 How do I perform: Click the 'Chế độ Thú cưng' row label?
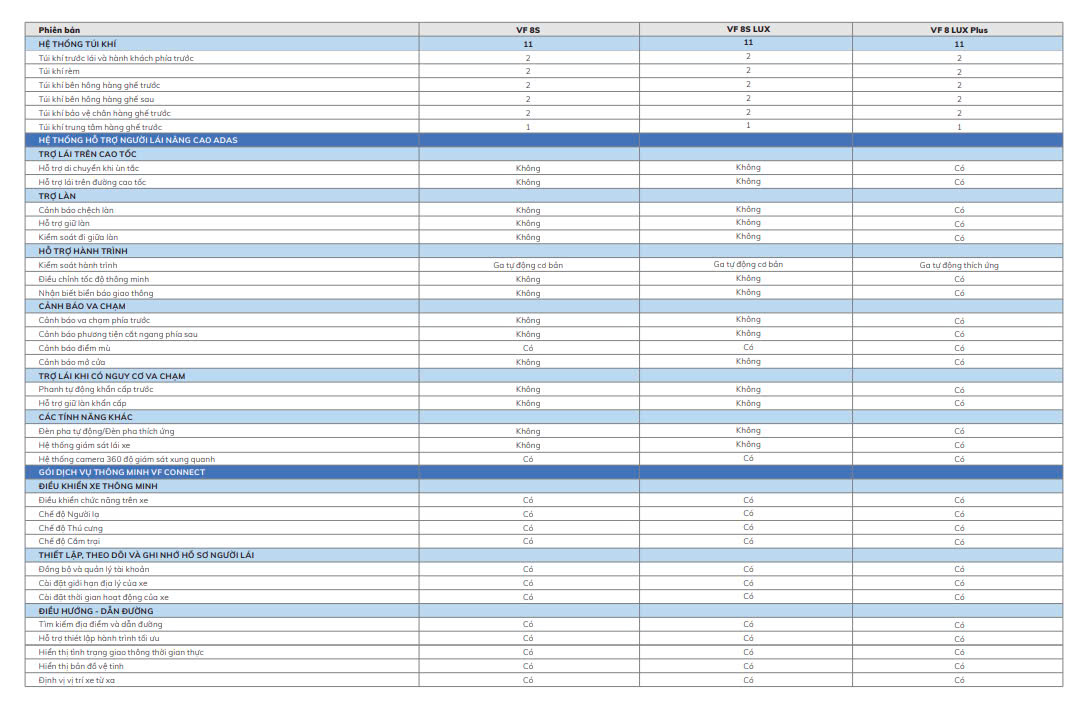(71, 528)
